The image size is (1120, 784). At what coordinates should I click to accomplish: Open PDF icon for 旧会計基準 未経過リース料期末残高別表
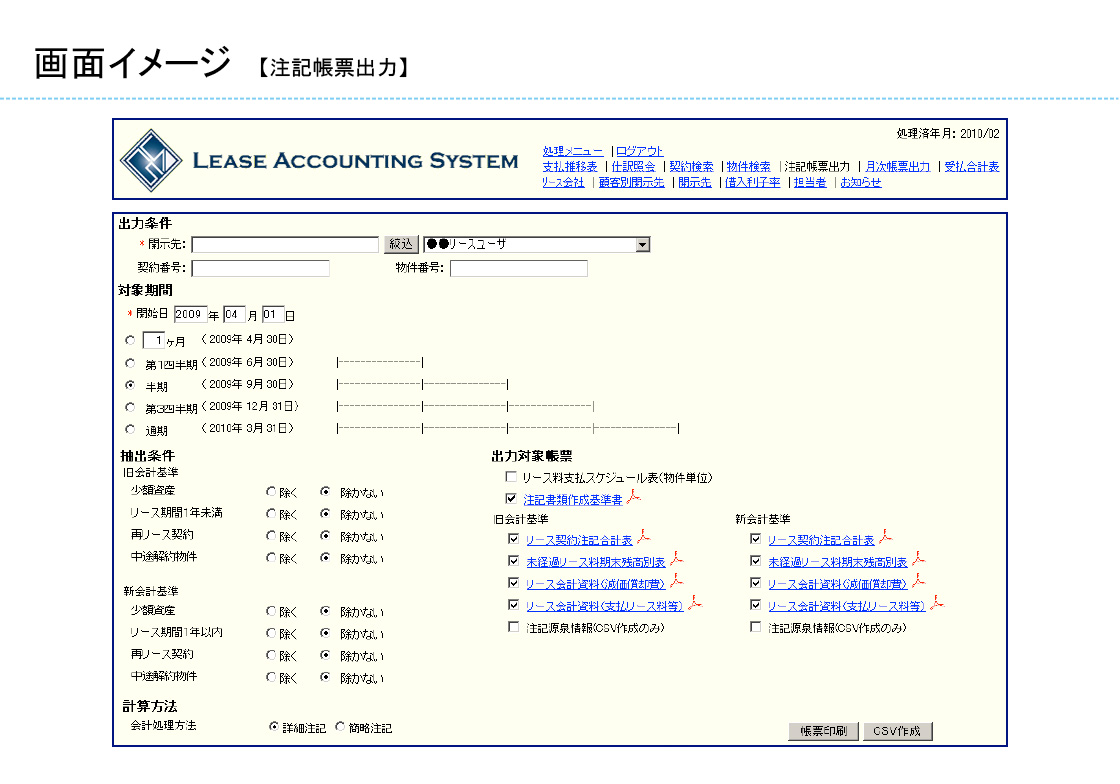pos(676,559)
